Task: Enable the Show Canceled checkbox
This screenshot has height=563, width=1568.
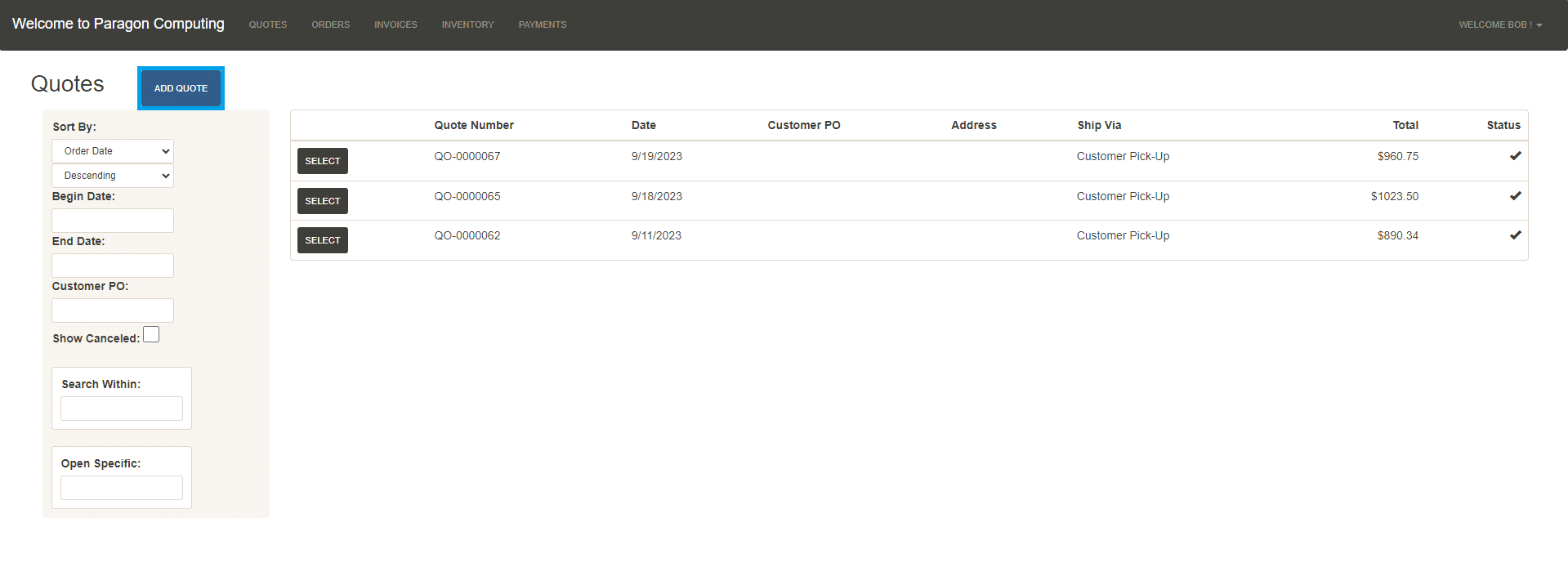Action: (x=151, y=335)
